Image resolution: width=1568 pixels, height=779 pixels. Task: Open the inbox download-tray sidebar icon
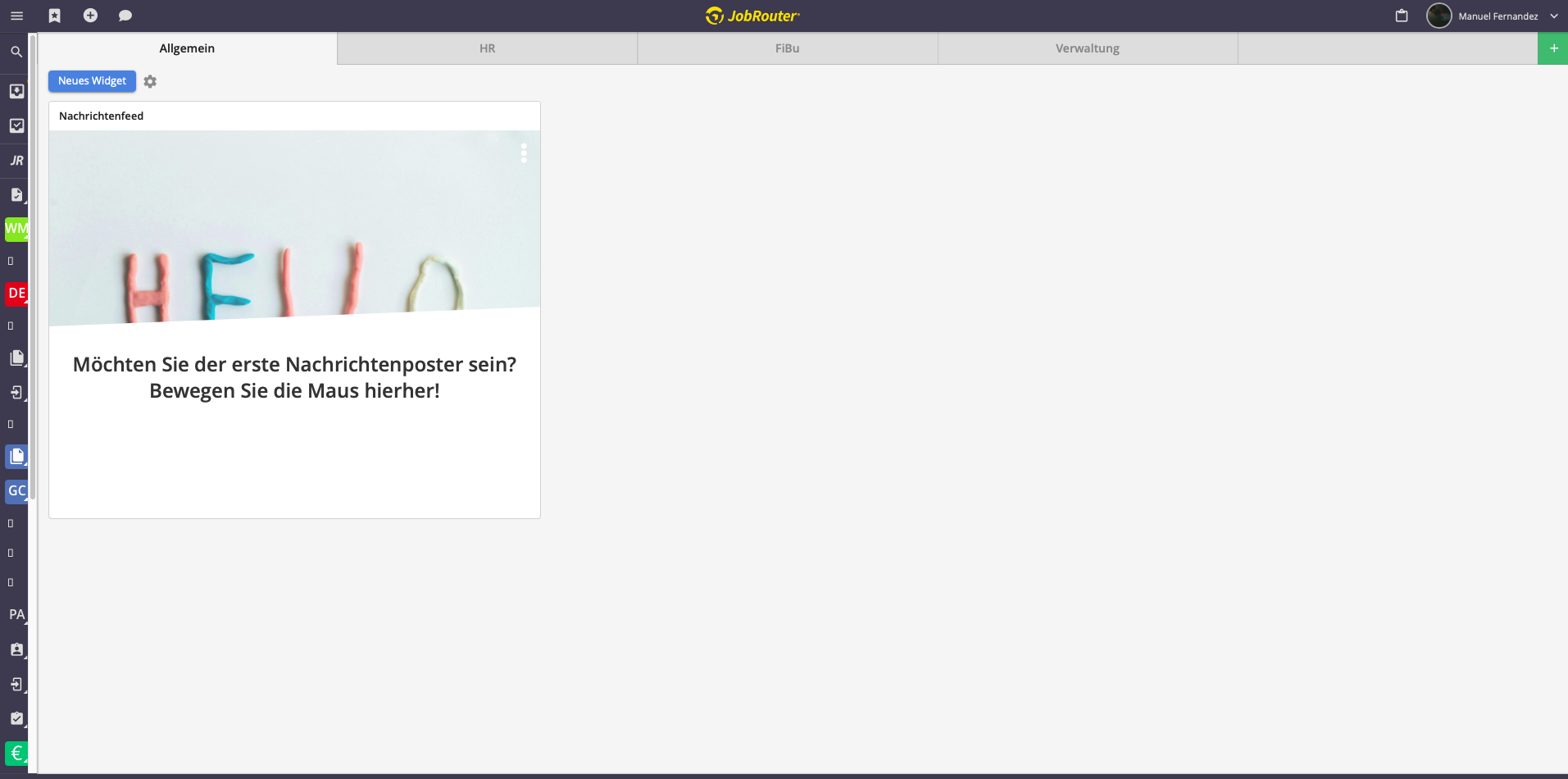pos(16,91)
